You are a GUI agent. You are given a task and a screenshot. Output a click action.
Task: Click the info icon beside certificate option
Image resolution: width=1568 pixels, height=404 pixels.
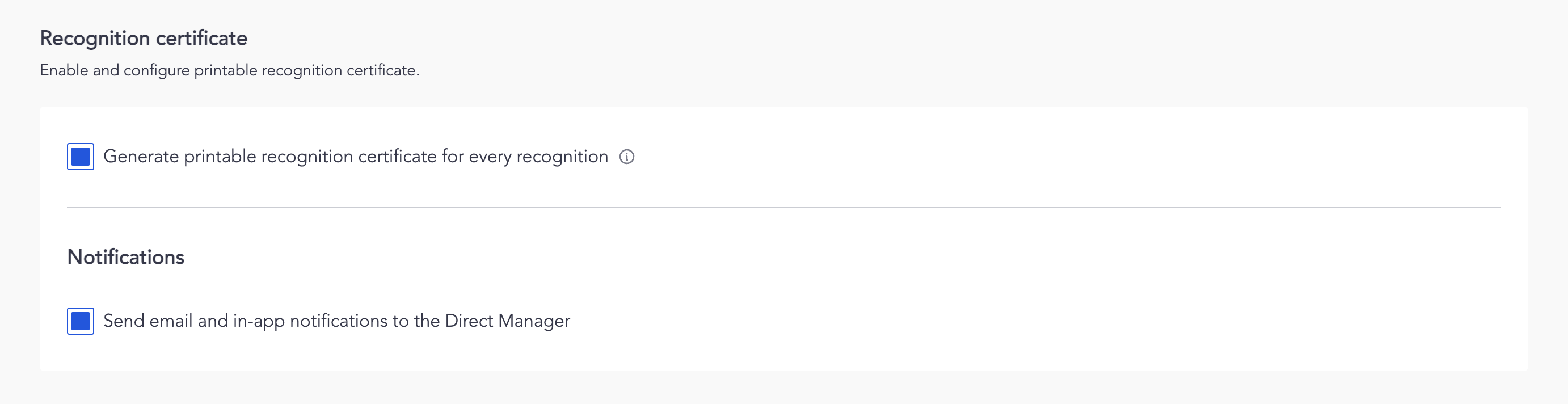click(x=626, y=157)
